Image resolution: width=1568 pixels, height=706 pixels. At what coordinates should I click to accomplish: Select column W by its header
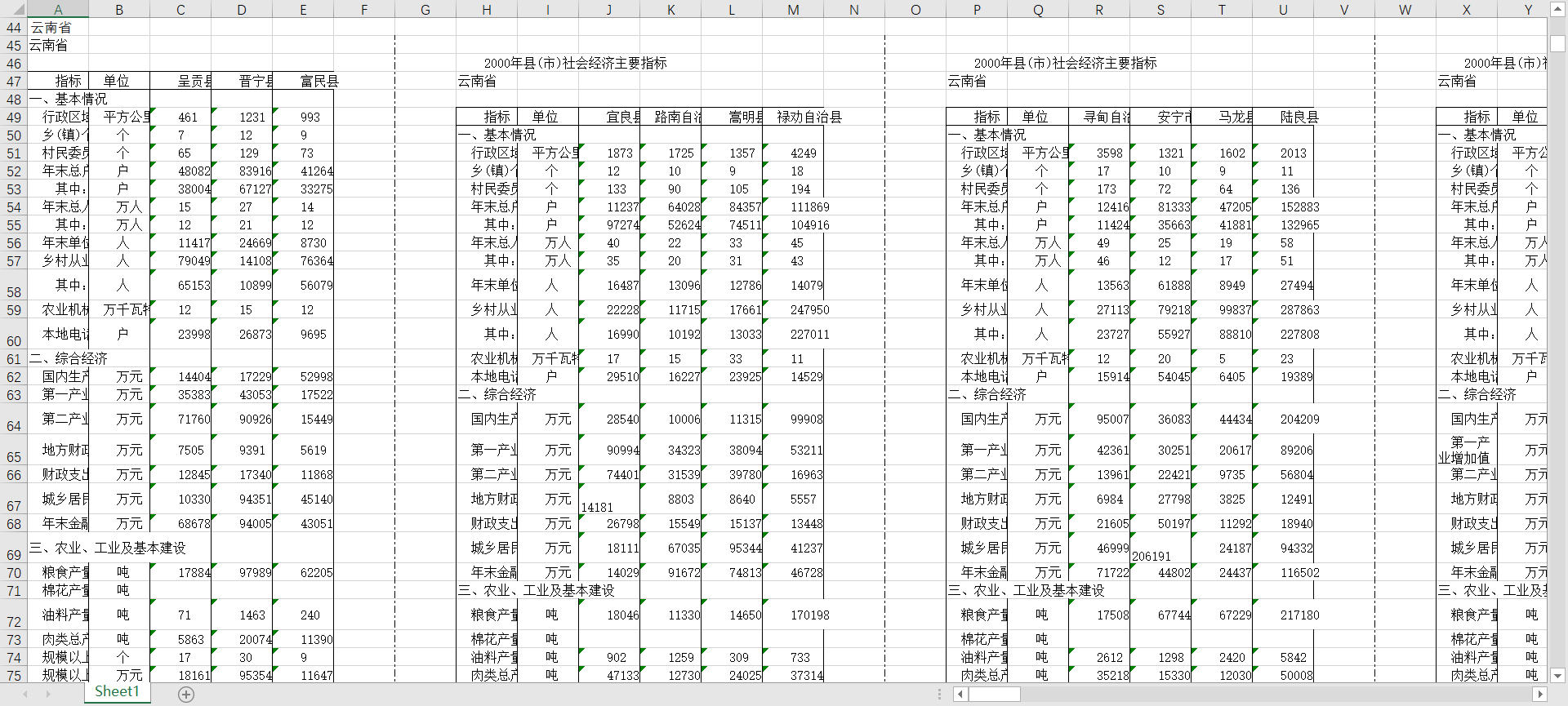(1405, 10)
